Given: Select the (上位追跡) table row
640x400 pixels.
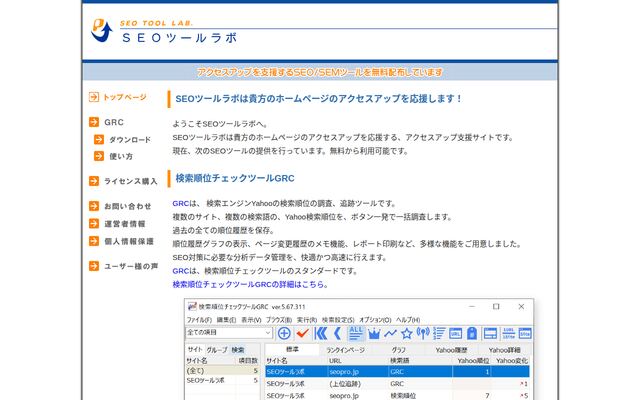Looking at the screenshot, I should (x=397, y=384).
